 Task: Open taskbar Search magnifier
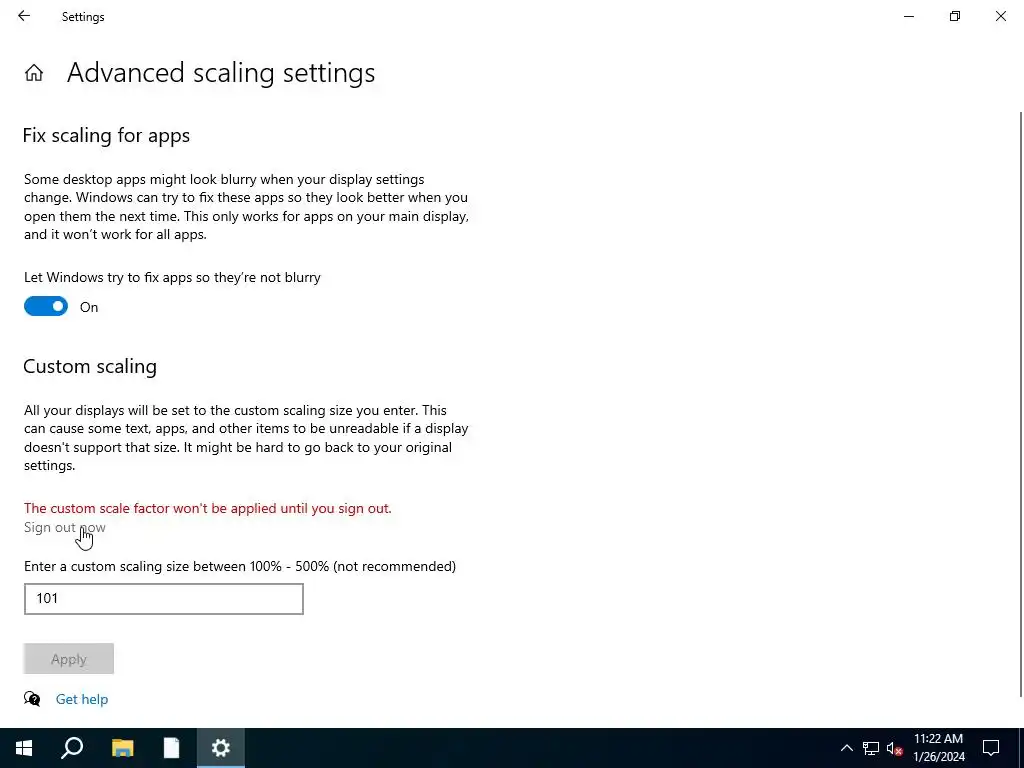[x=72, y=748]
